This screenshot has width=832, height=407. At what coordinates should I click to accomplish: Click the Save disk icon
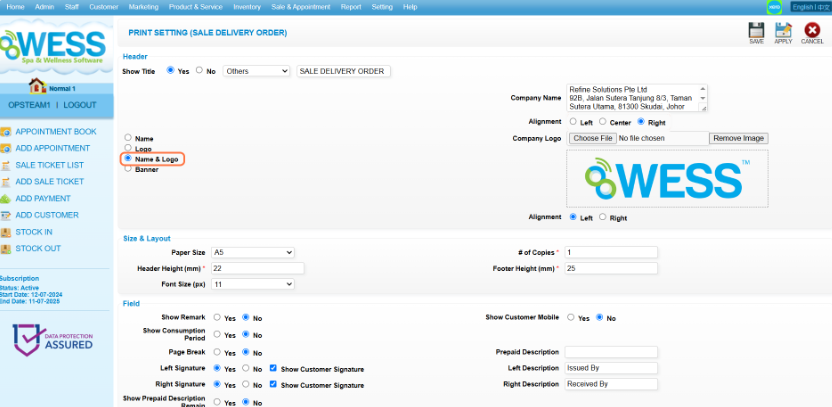756,30
